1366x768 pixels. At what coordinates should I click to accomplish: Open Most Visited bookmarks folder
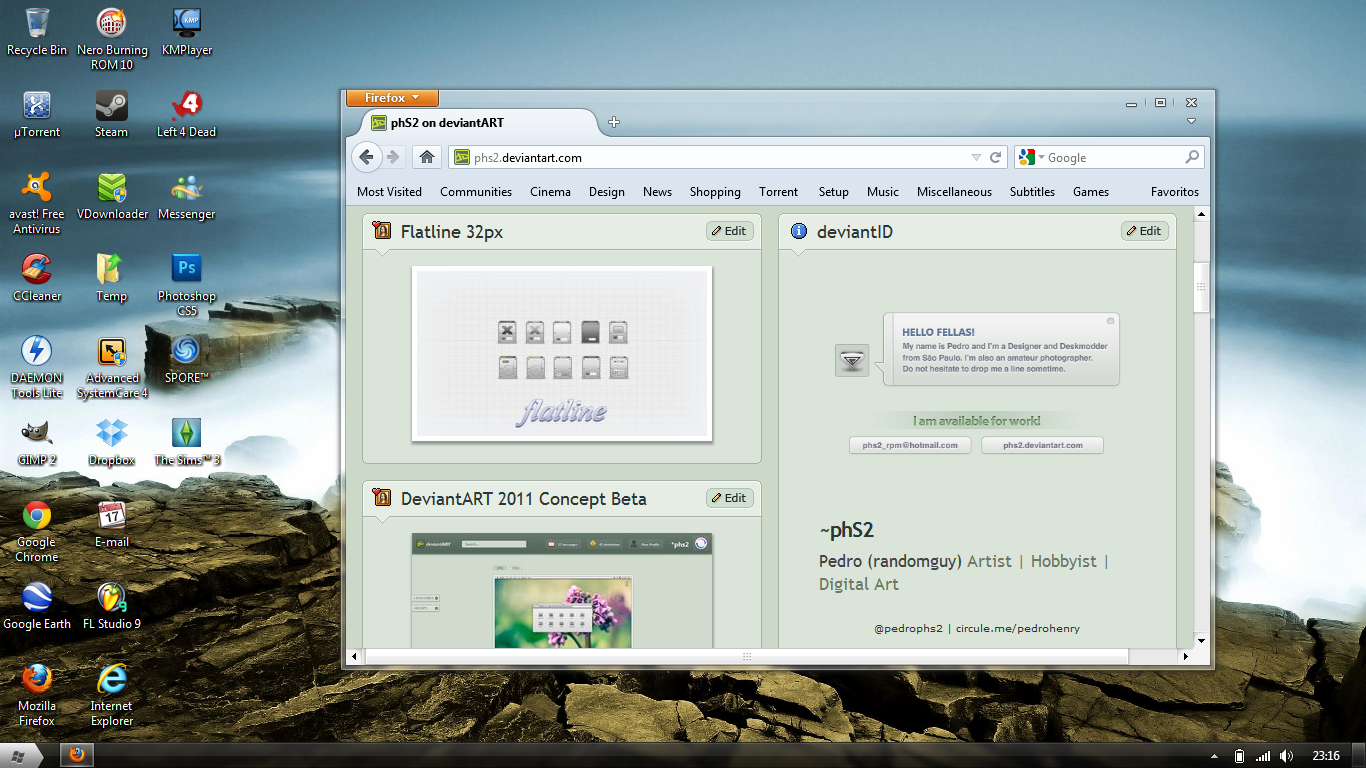click(x=389, y=192)
